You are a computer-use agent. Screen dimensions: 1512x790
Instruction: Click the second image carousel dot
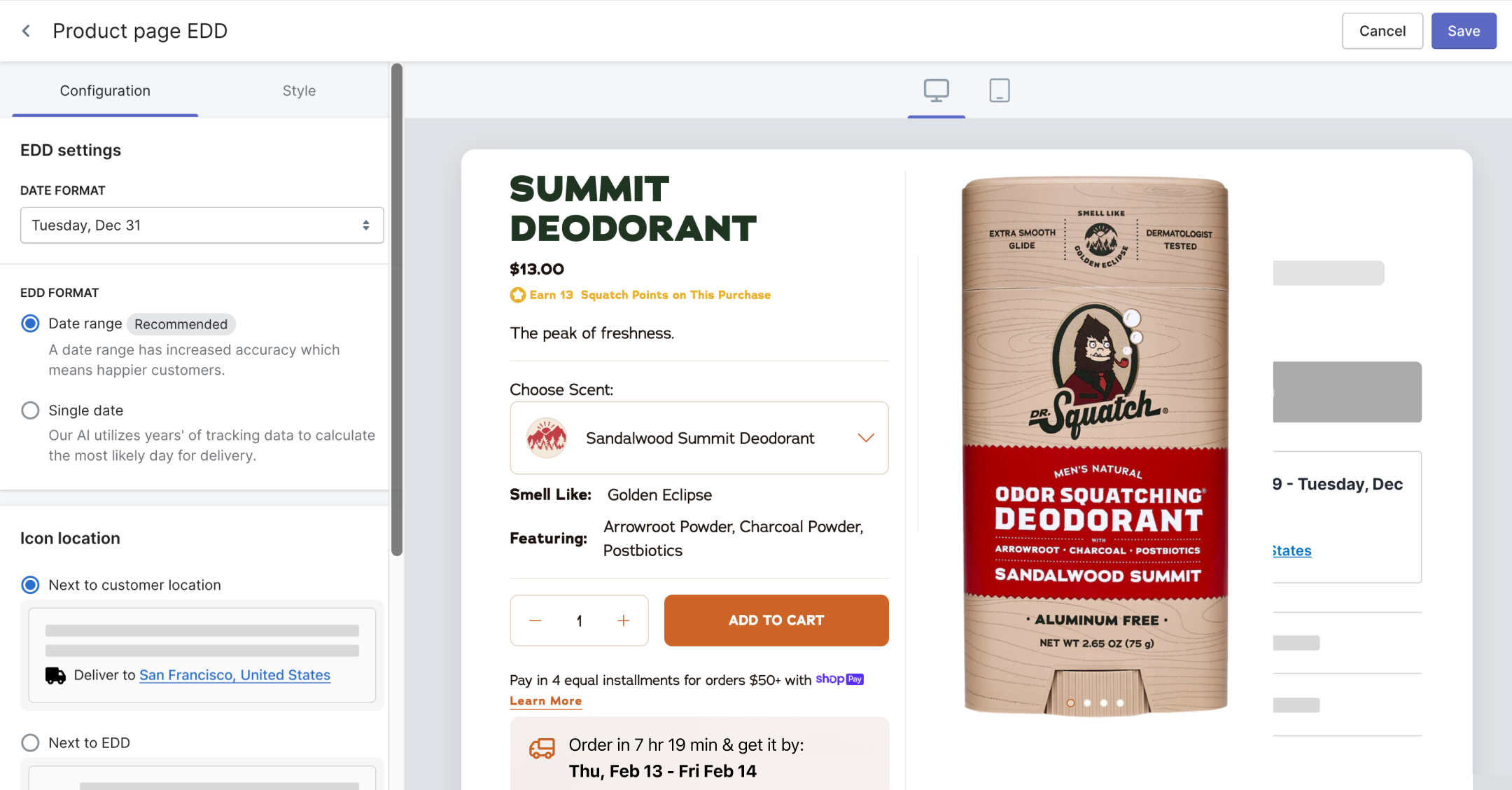point(1087,703)
